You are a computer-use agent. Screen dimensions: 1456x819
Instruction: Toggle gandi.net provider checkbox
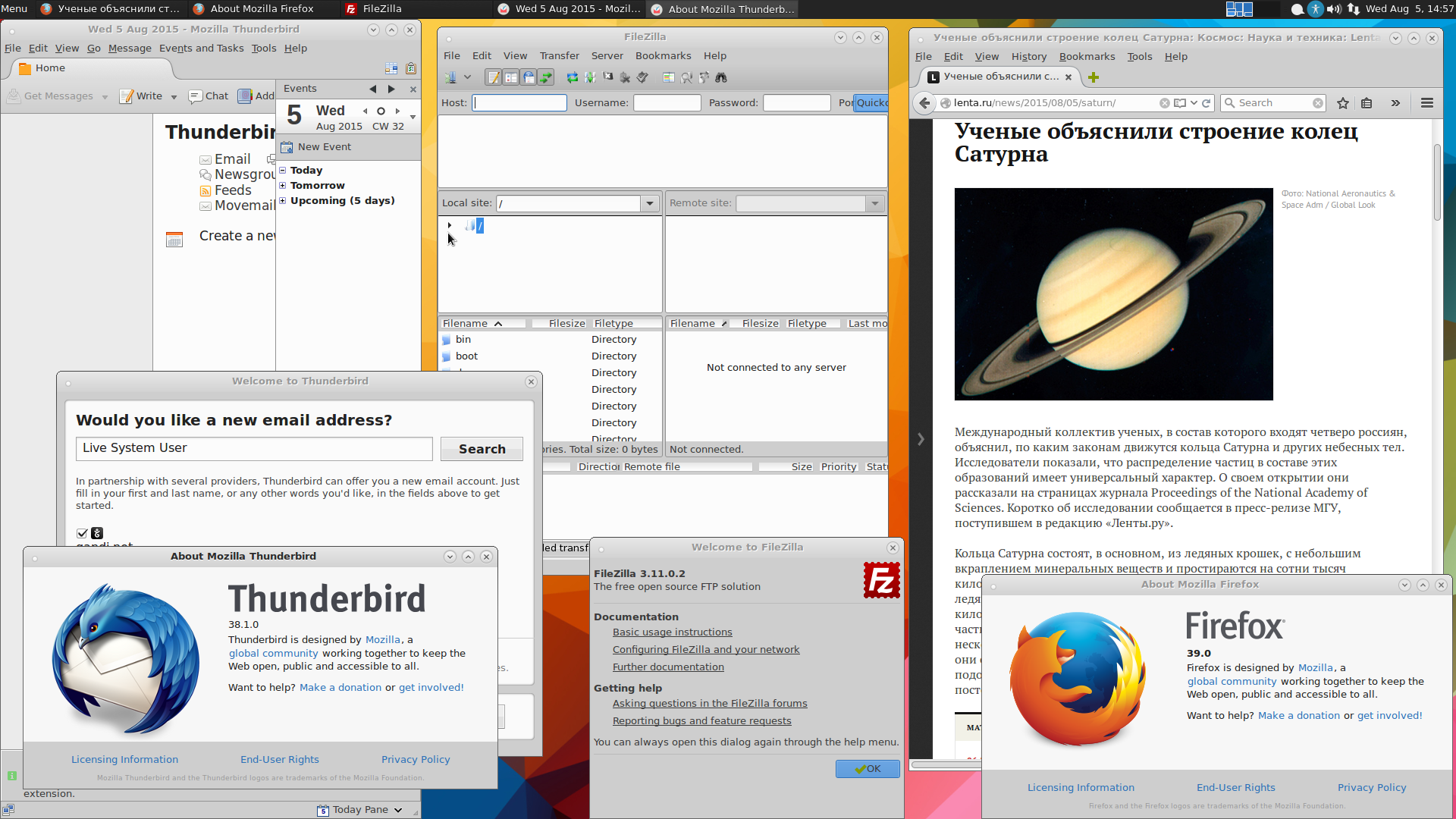point(82,534)
